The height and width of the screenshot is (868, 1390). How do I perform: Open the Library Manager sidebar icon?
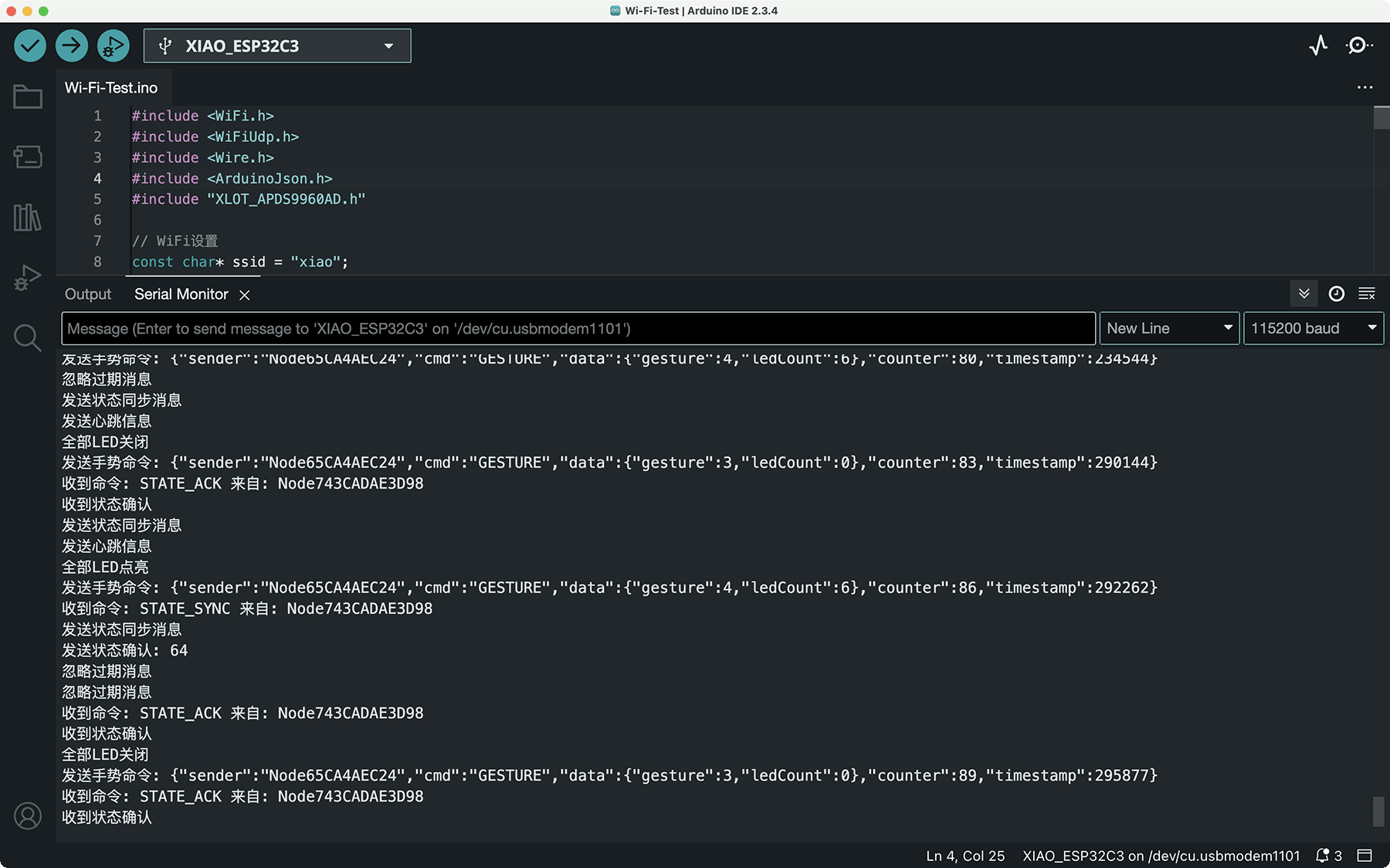pos(28,217)
